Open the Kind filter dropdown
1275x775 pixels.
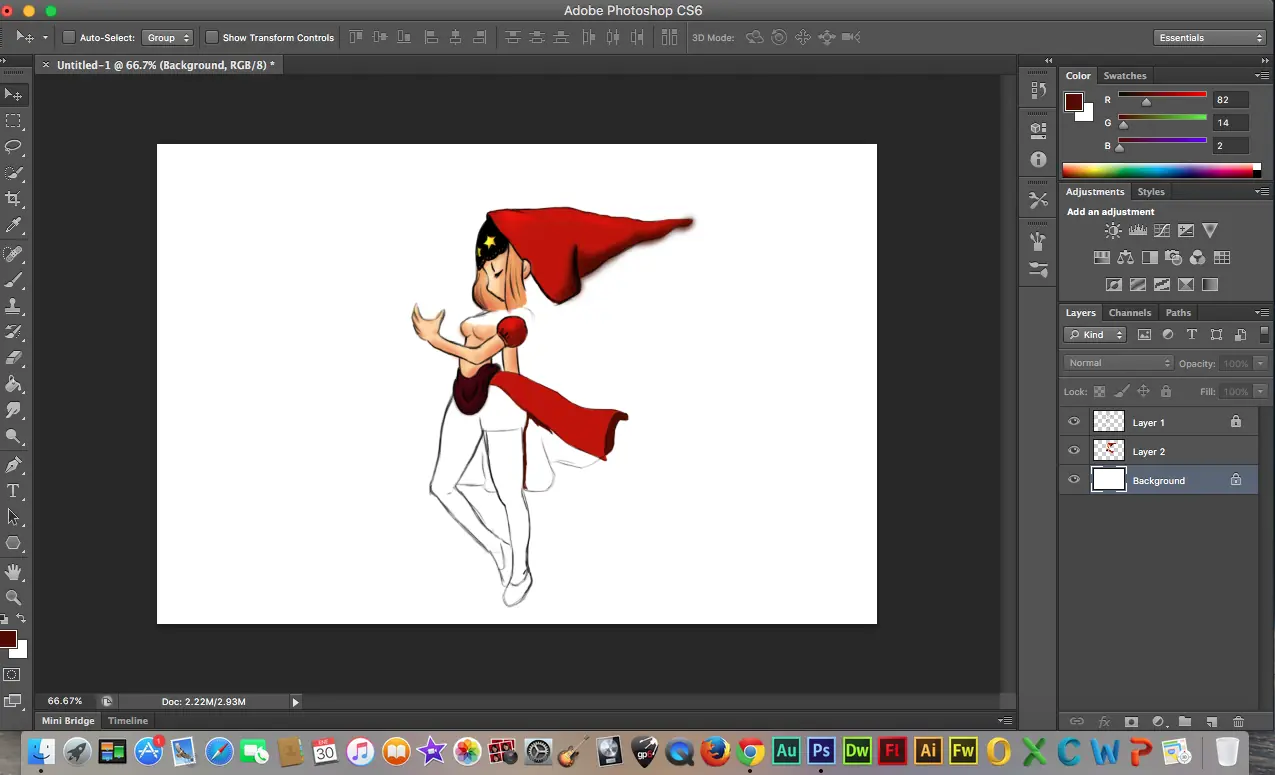coord(1095,335)
